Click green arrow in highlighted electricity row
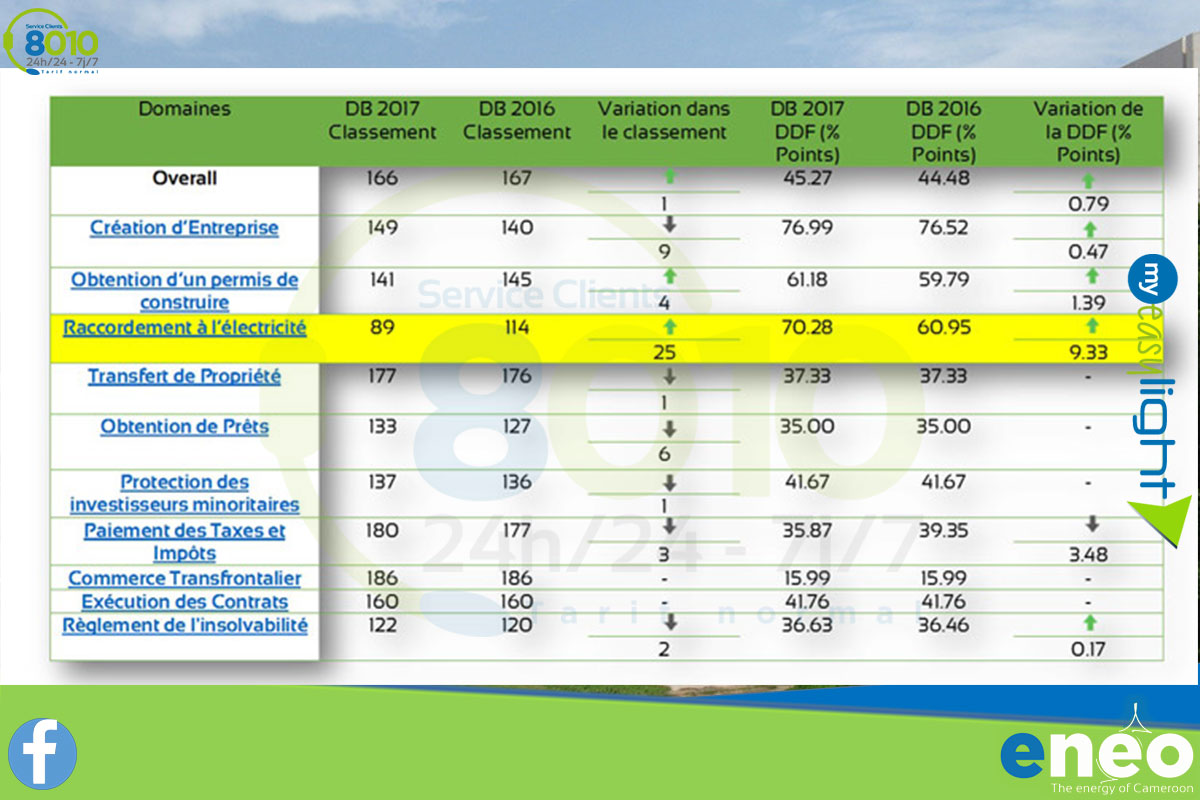The width and height of the screenshot is (1200, 800). click(x=669, y=326)
